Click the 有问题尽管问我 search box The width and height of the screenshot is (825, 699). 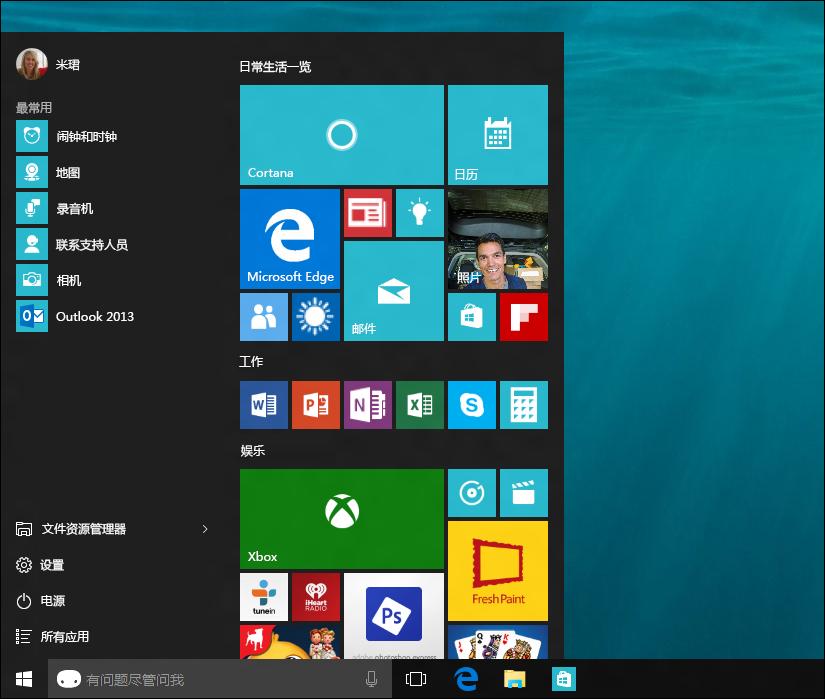pyautogui.click(x=220, y=679)
